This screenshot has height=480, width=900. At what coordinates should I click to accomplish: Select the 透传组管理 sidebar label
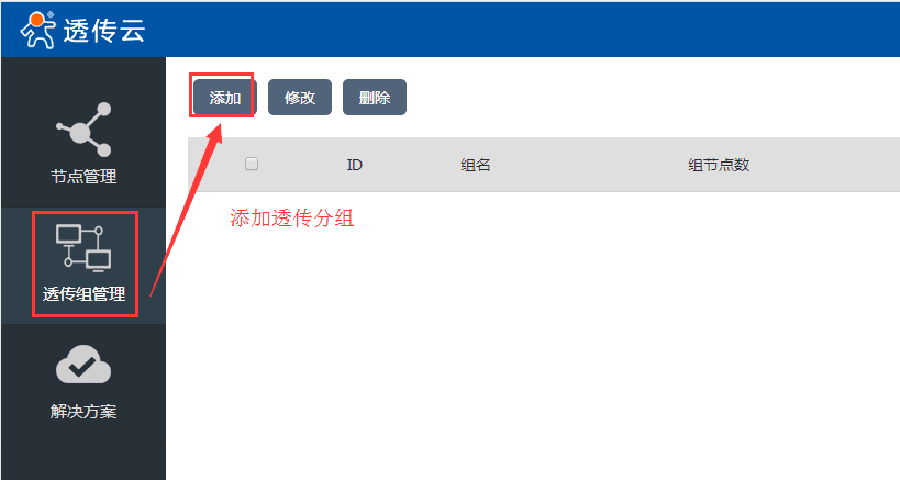click(x=84, y=294)
